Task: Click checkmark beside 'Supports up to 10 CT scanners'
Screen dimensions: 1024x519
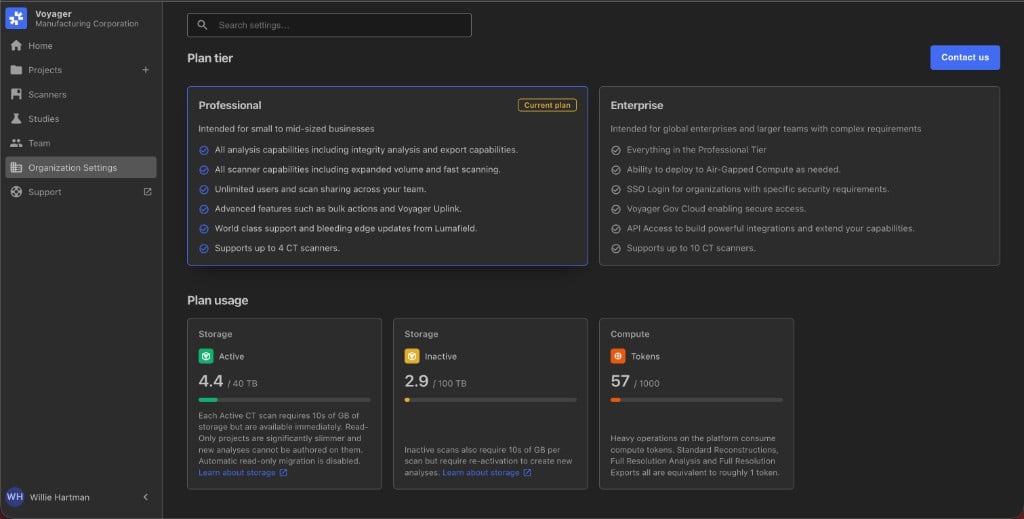Action: [x=616, y=249]
